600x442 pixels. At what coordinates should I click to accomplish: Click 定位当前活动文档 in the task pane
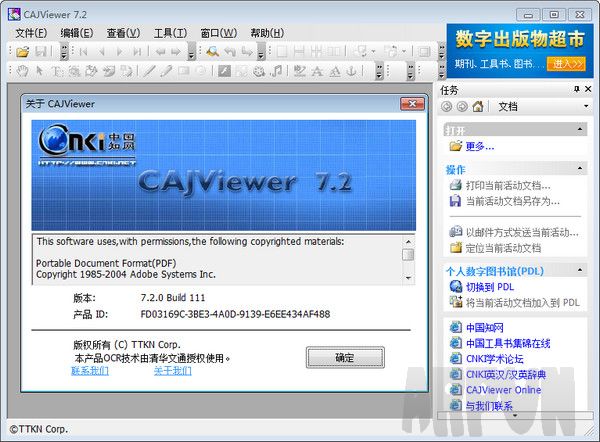coord(503,248)
